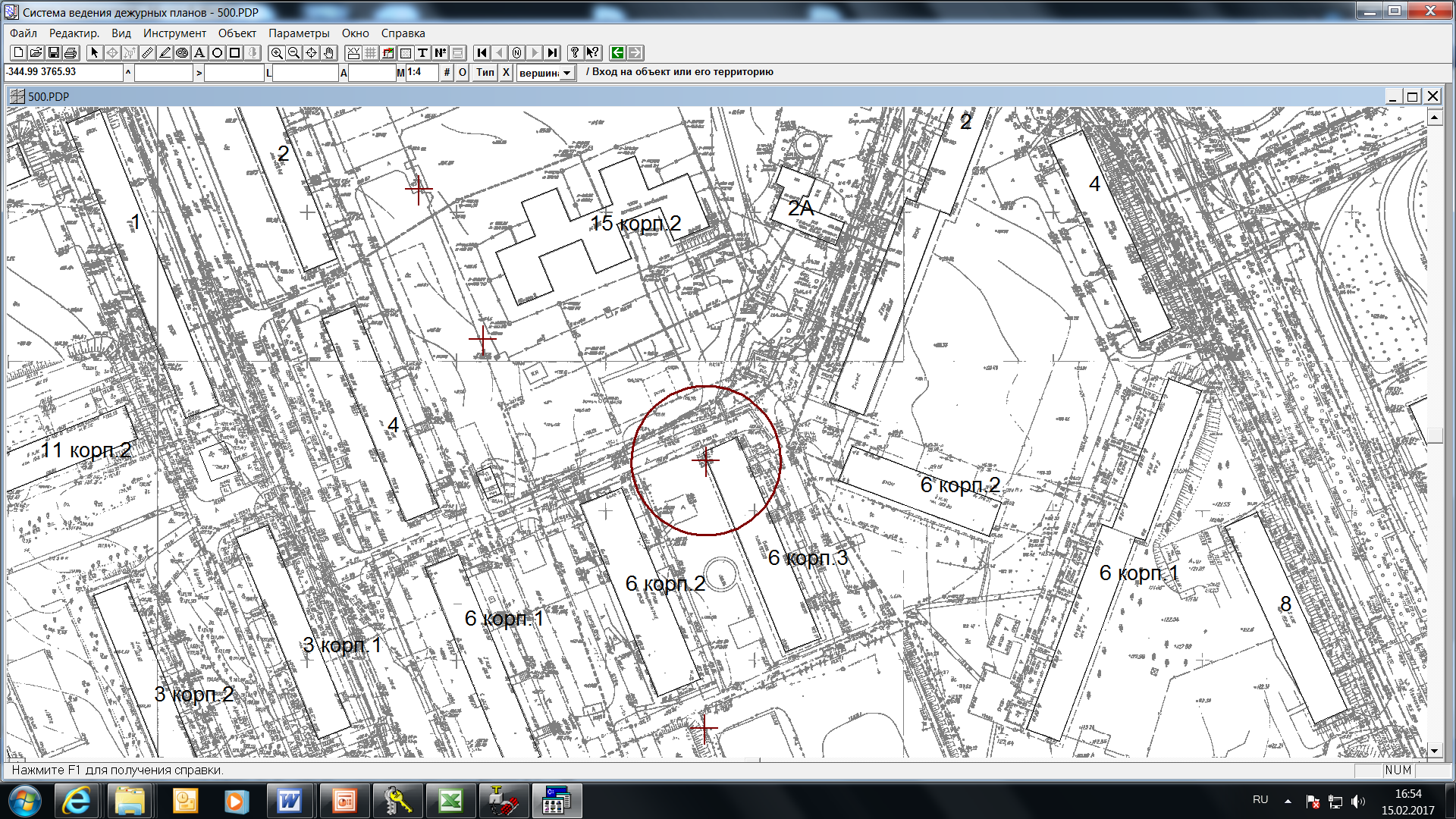Toggle the grid display icon
The width and height of the screenshot is (1456, 819).
(371, 52)
